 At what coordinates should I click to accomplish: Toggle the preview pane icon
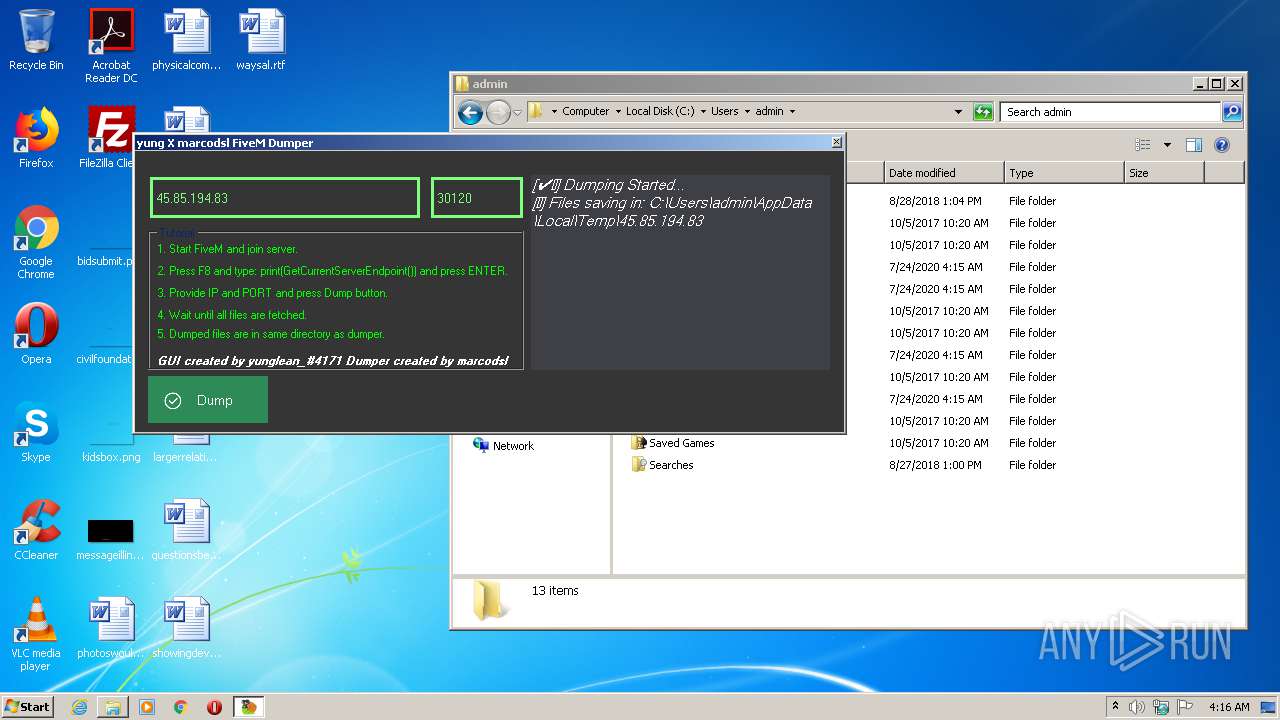click(x=1193, y=145)
